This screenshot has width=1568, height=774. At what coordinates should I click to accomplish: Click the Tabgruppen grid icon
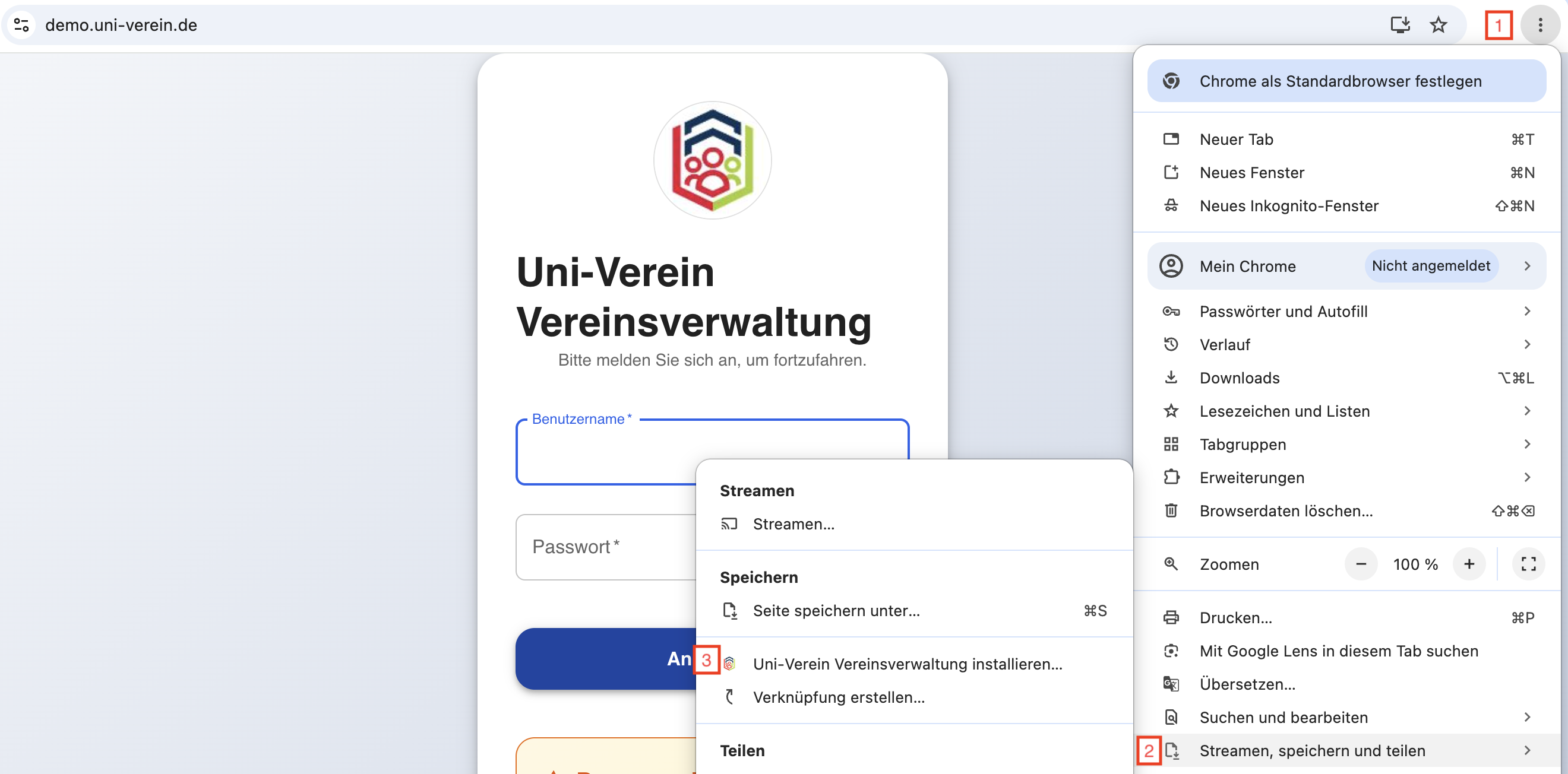tap(1171, 444)
